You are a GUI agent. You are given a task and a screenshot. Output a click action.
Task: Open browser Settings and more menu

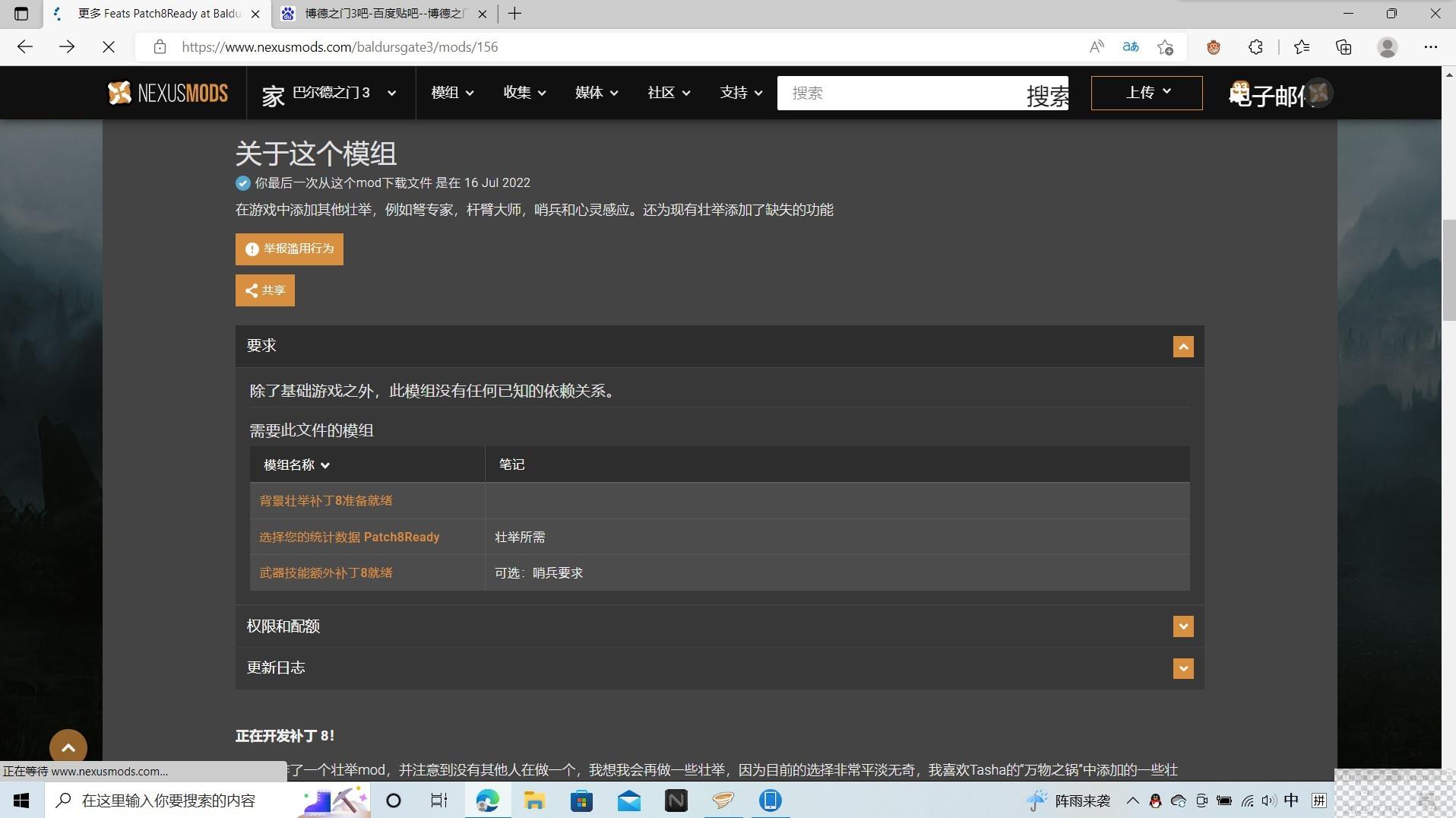pyautogui.click(x=1431, y=47)
